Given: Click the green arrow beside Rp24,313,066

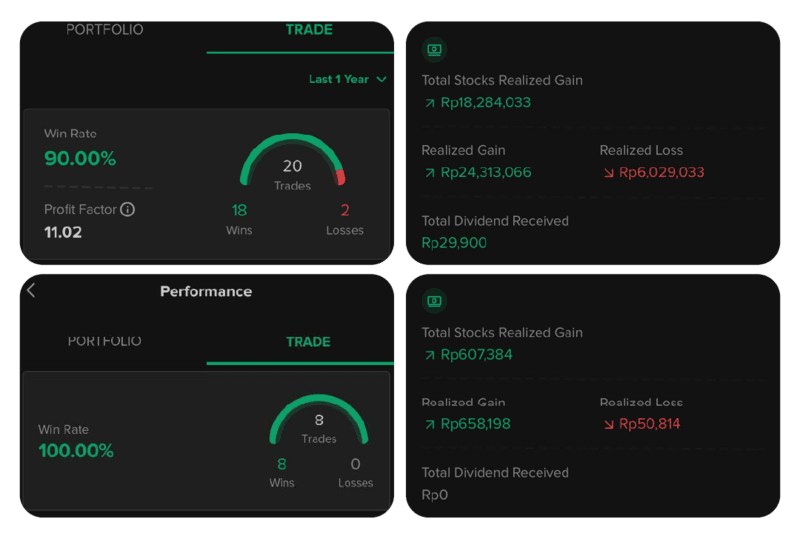Looking at the screenshot, I should click(x=429, y=173).
